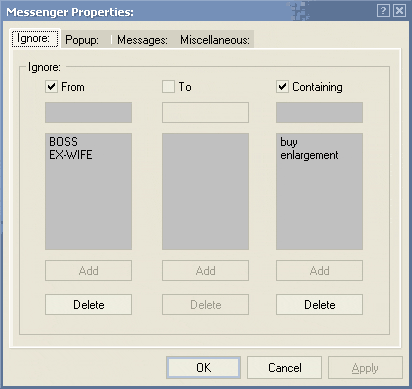
Task: Close the Messenger Properties dialog
Action: (x=399, y=11)
